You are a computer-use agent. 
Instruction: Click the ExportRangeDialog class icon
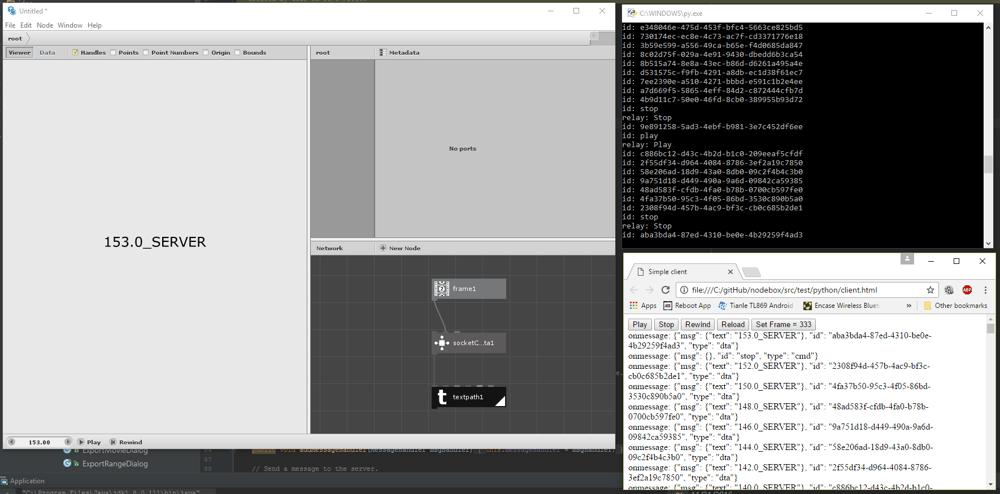tap(67, 463)
